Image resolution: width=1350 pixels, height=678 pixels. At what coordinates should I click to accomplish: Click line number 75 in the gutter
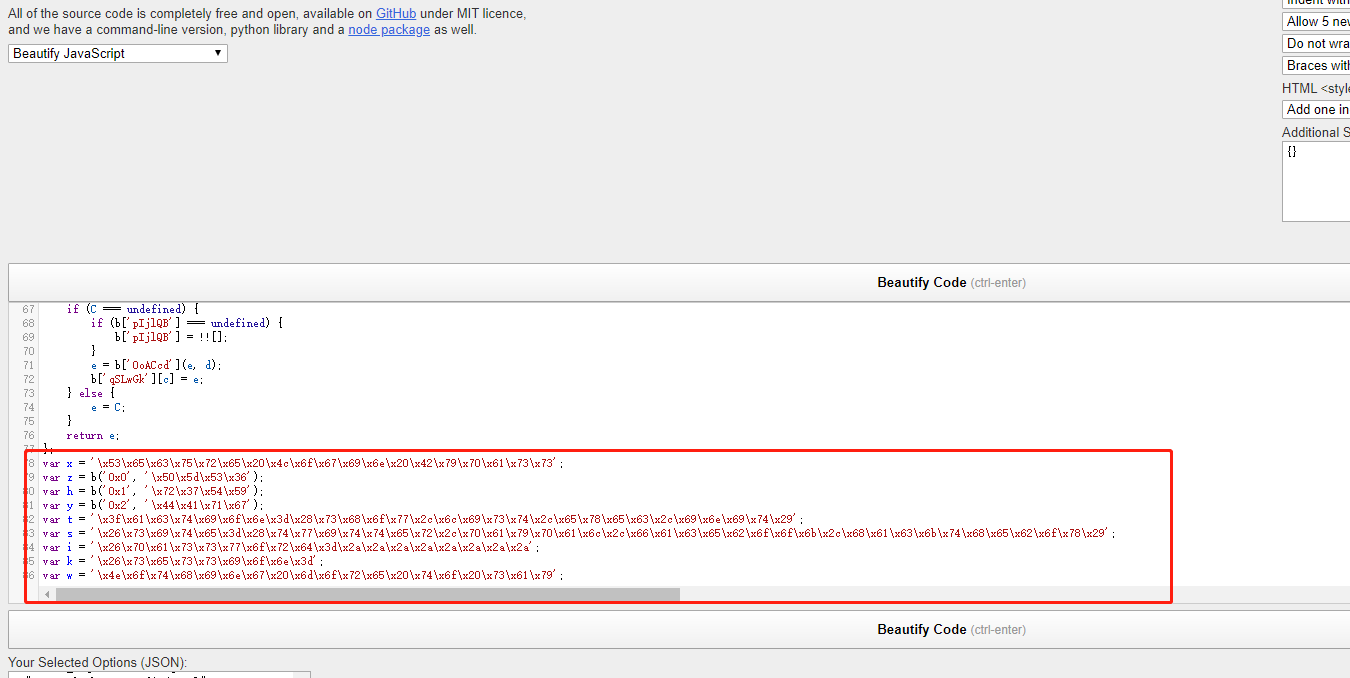28,421
